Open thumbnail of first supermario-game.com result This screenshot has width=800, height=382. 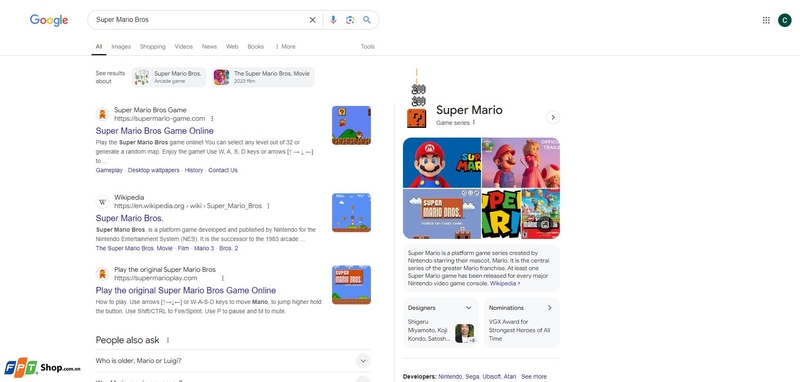[352, 125]
